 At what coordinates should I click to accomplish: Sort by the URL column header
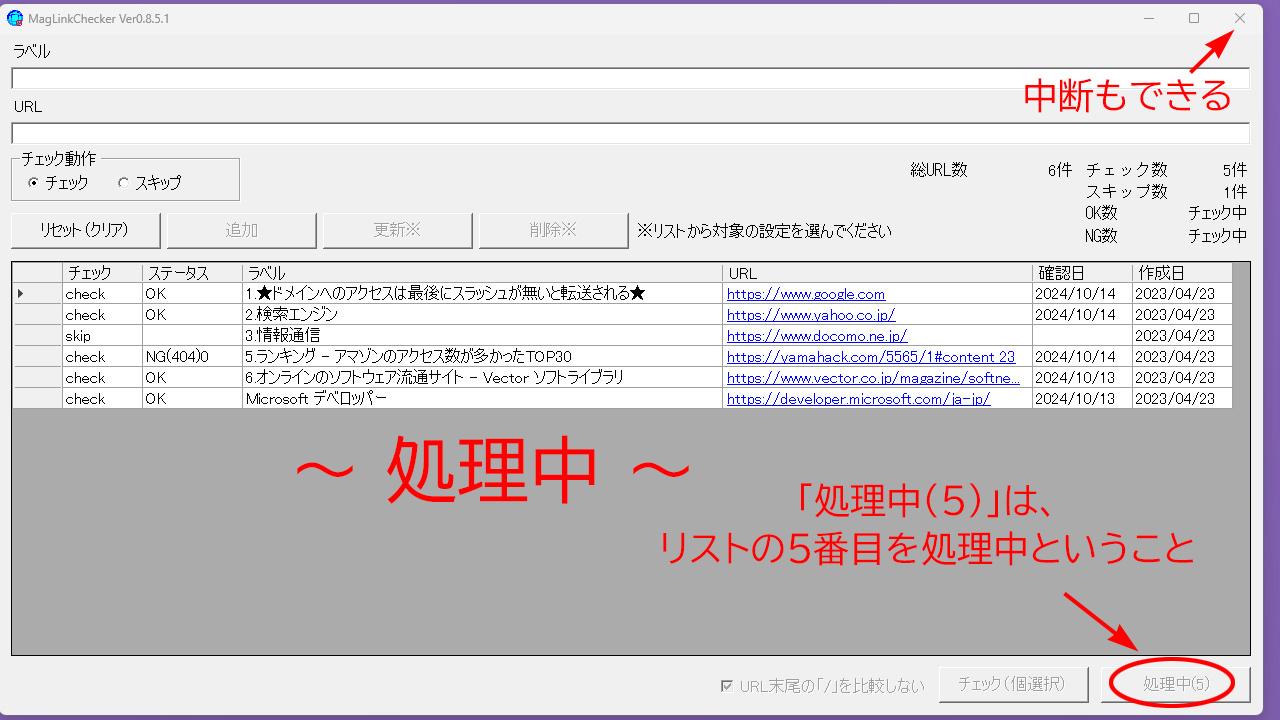click(877, 273)
